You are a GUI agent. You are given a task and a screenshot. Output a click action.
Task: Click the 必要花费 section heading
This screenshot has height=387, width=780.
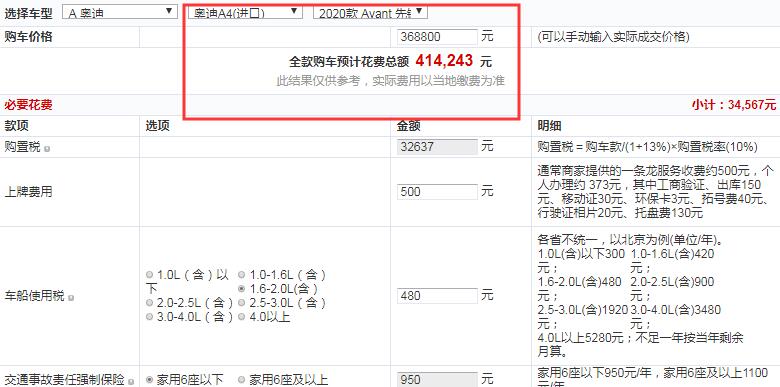[28, 105]
